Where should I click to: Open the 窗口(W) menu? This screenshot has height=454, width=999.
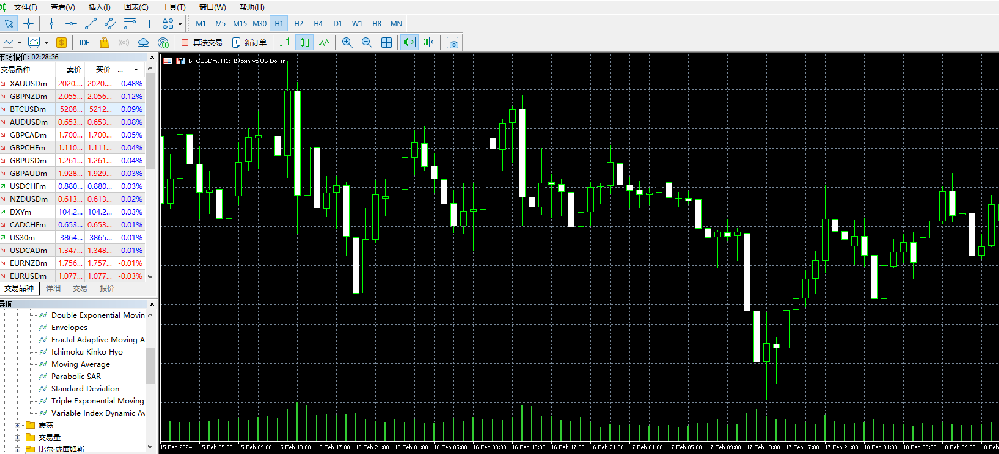pos(212,8)
